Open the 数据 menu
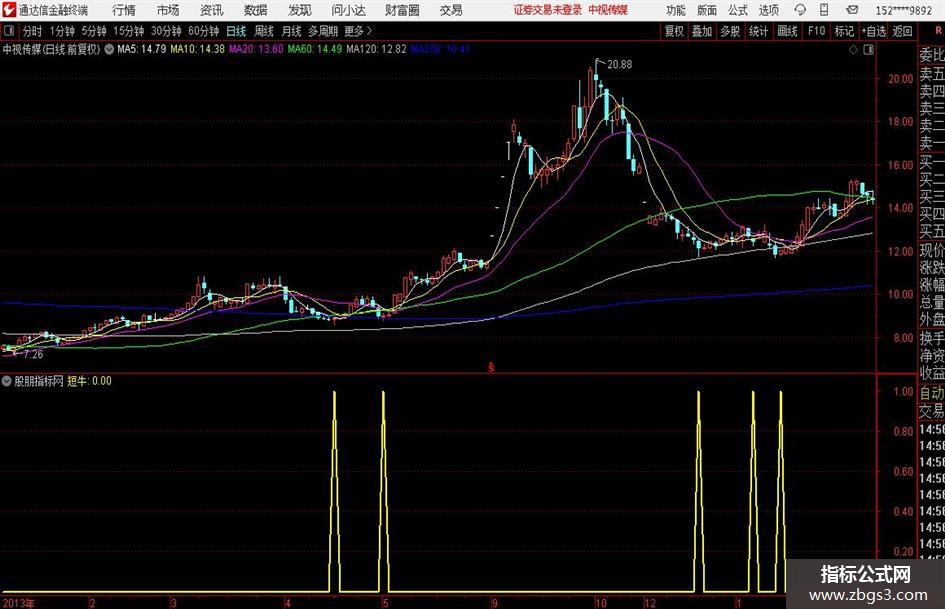This screenshot has width=945, height=609. [256, 10]
